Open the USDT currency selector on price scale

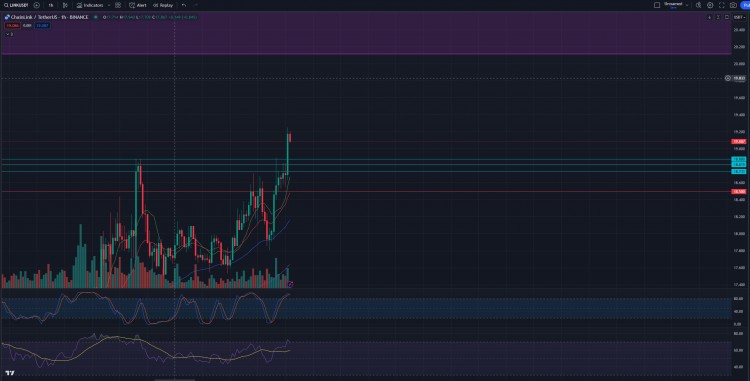coord(739,17)
